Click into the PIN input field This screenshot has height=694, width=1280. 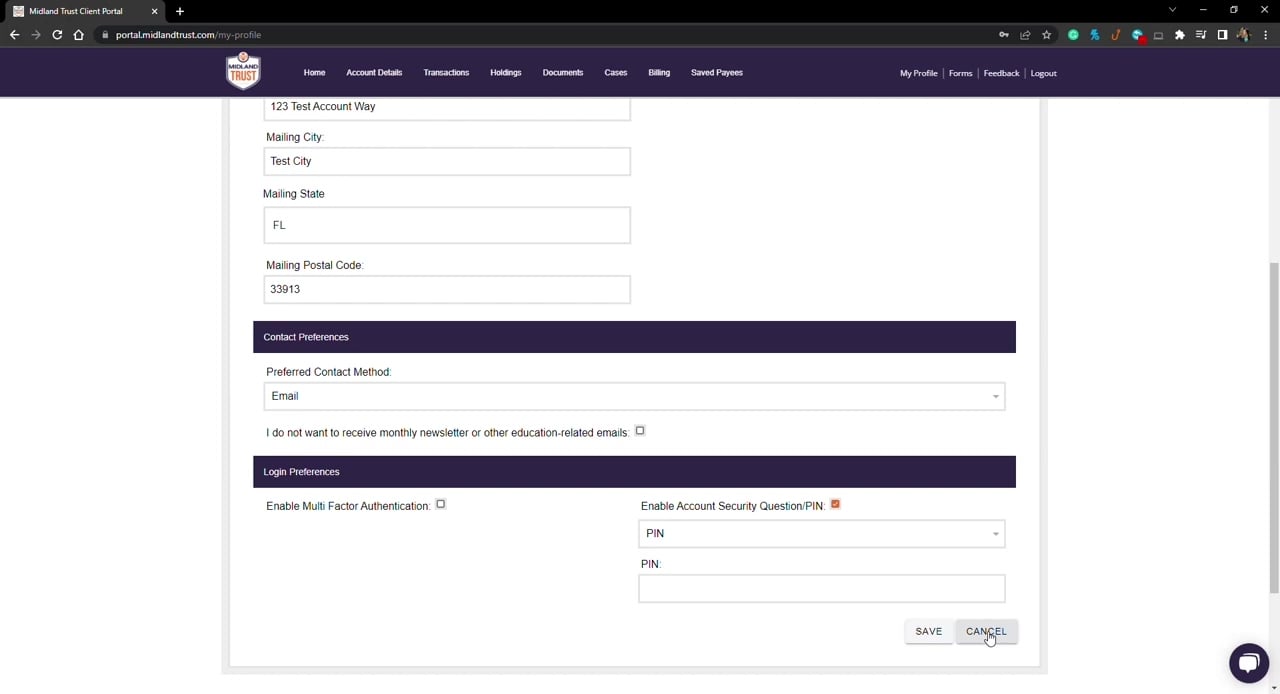click(821, 589)
